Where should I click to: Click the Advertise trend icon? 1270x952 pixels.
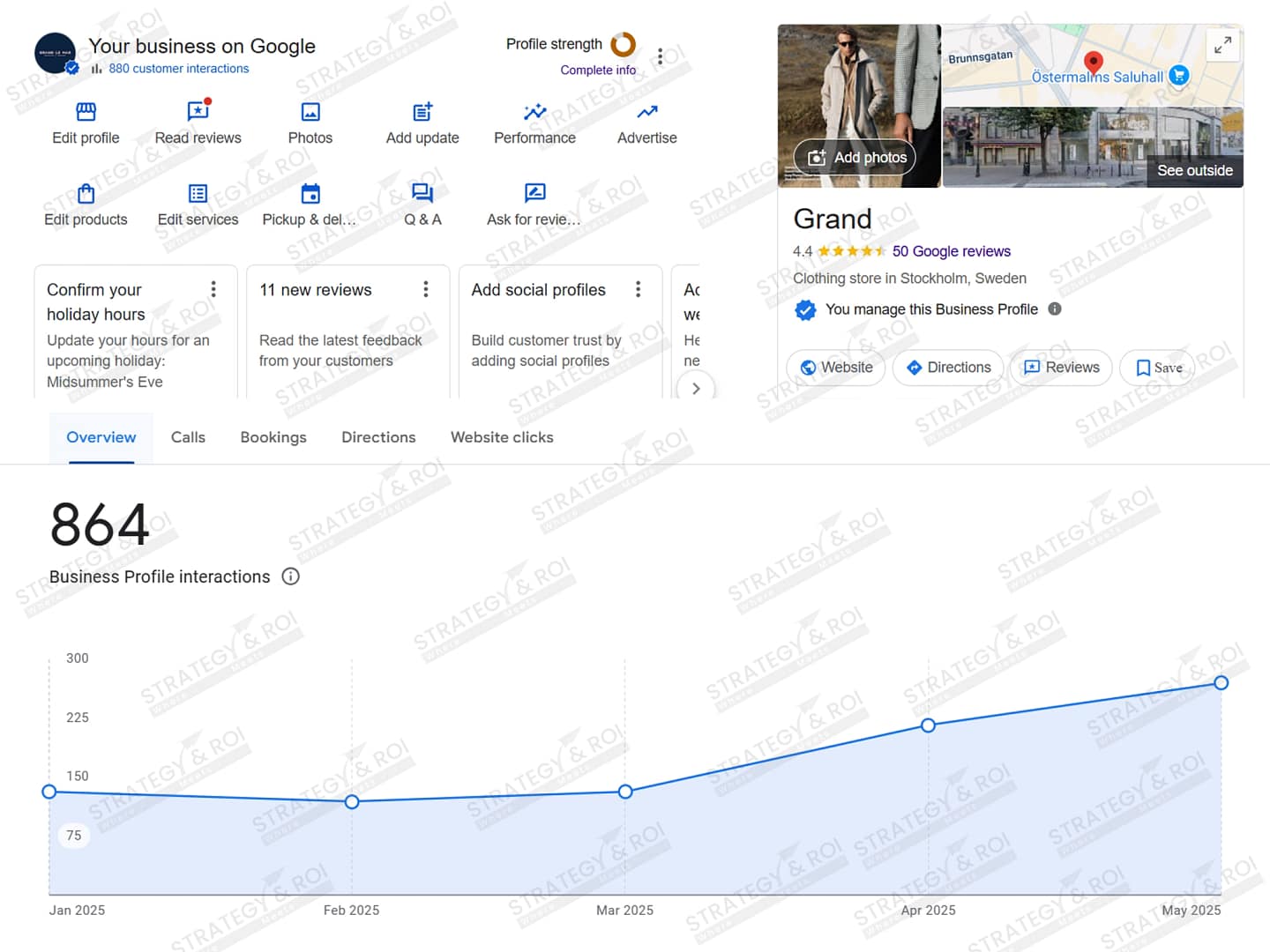point(647,112)
